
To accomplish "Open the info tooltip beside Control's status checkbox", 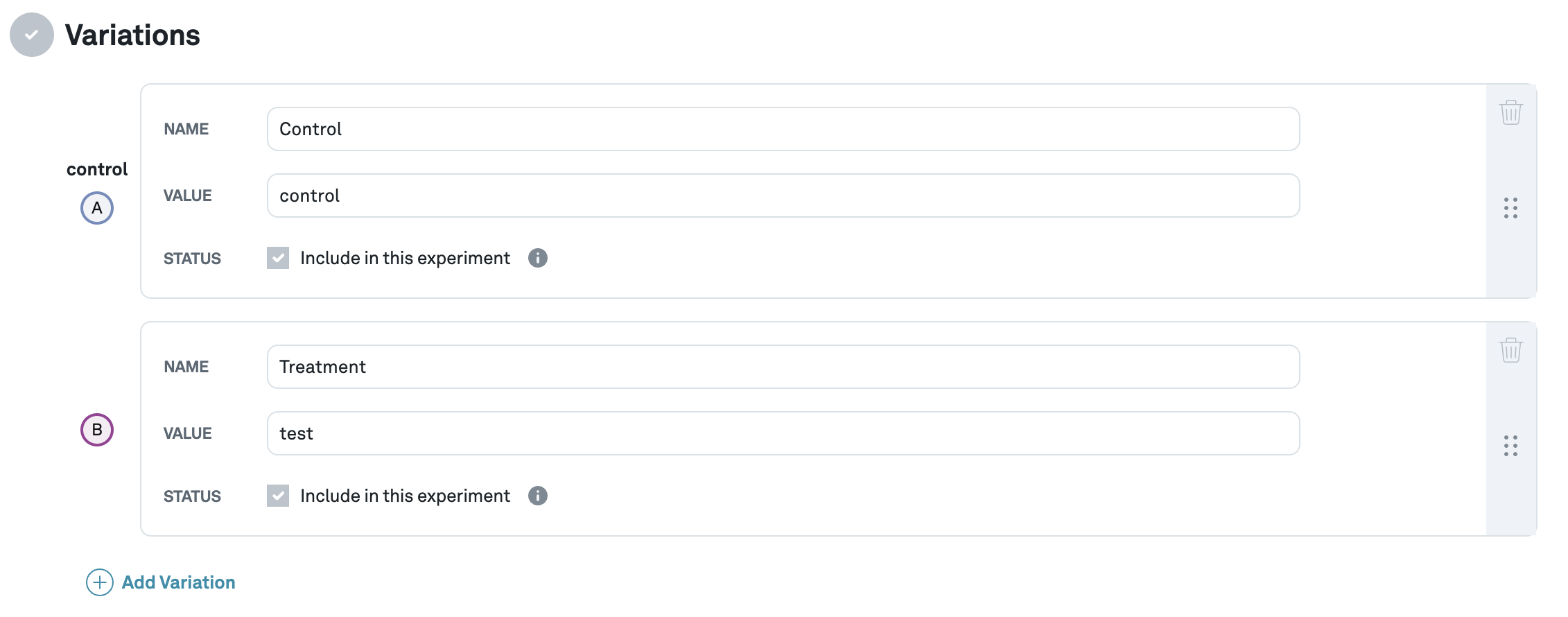I will click(539, 257).
